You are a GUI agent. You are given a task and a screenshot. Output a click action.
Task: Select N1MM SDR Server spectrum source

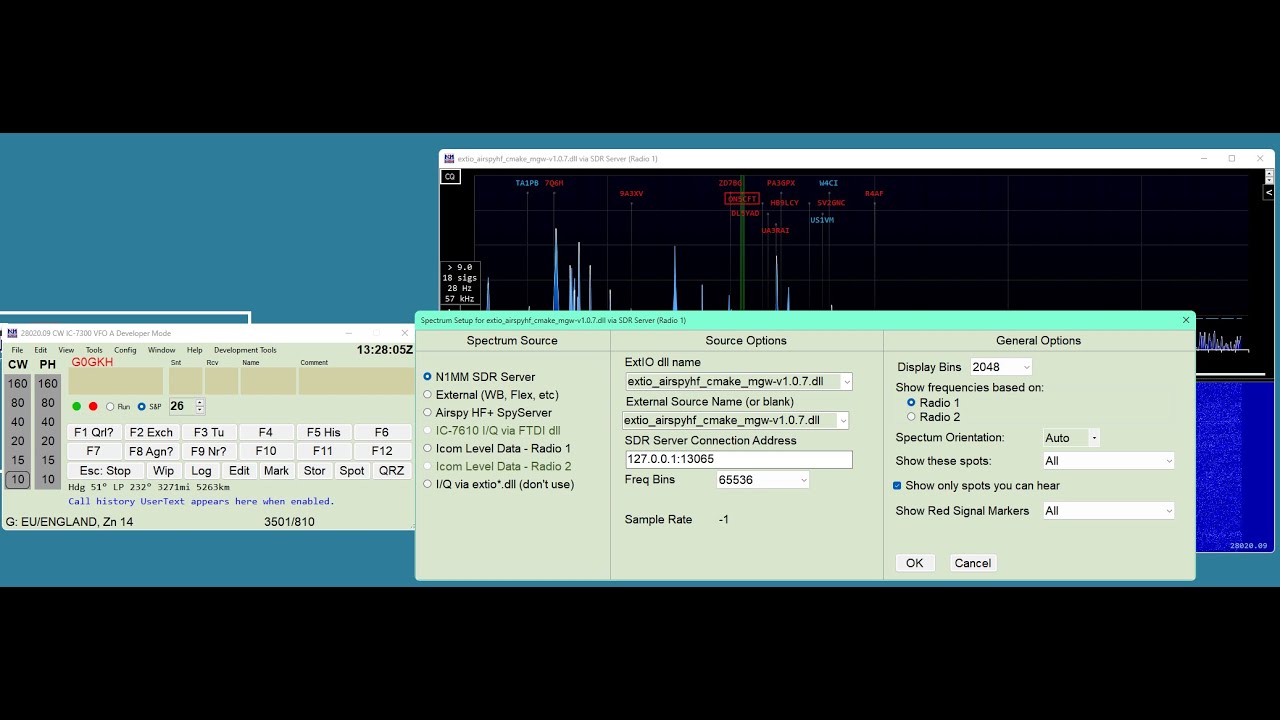coord(479,377)
